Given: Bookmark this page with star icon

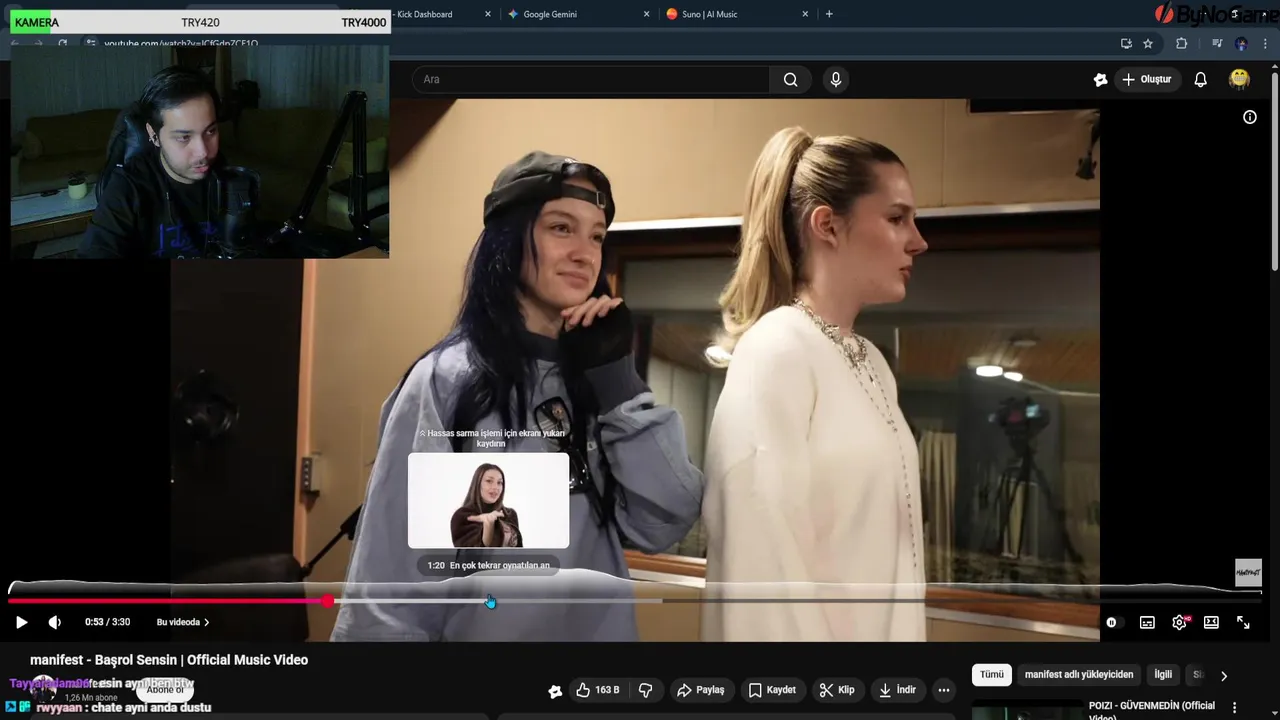Looking at the screenshot, I should (1148, 43).
